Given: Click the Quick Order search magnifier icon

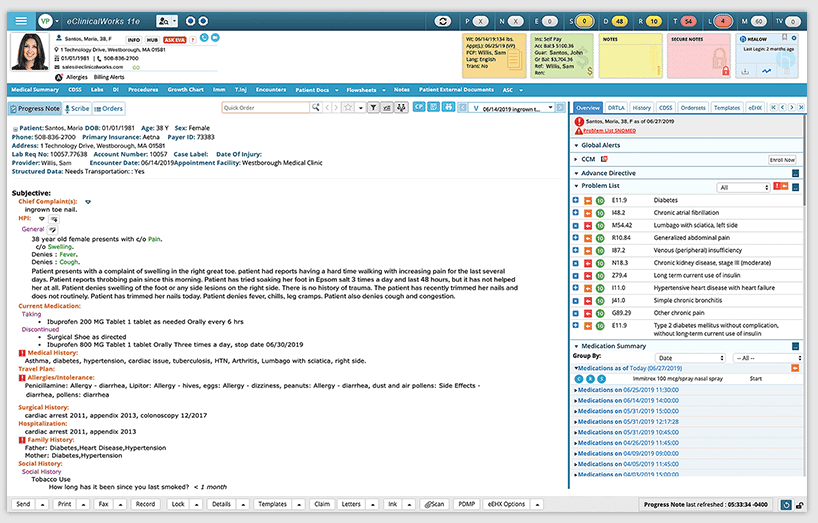Looking at the screenshot, I should click(316, 107).
